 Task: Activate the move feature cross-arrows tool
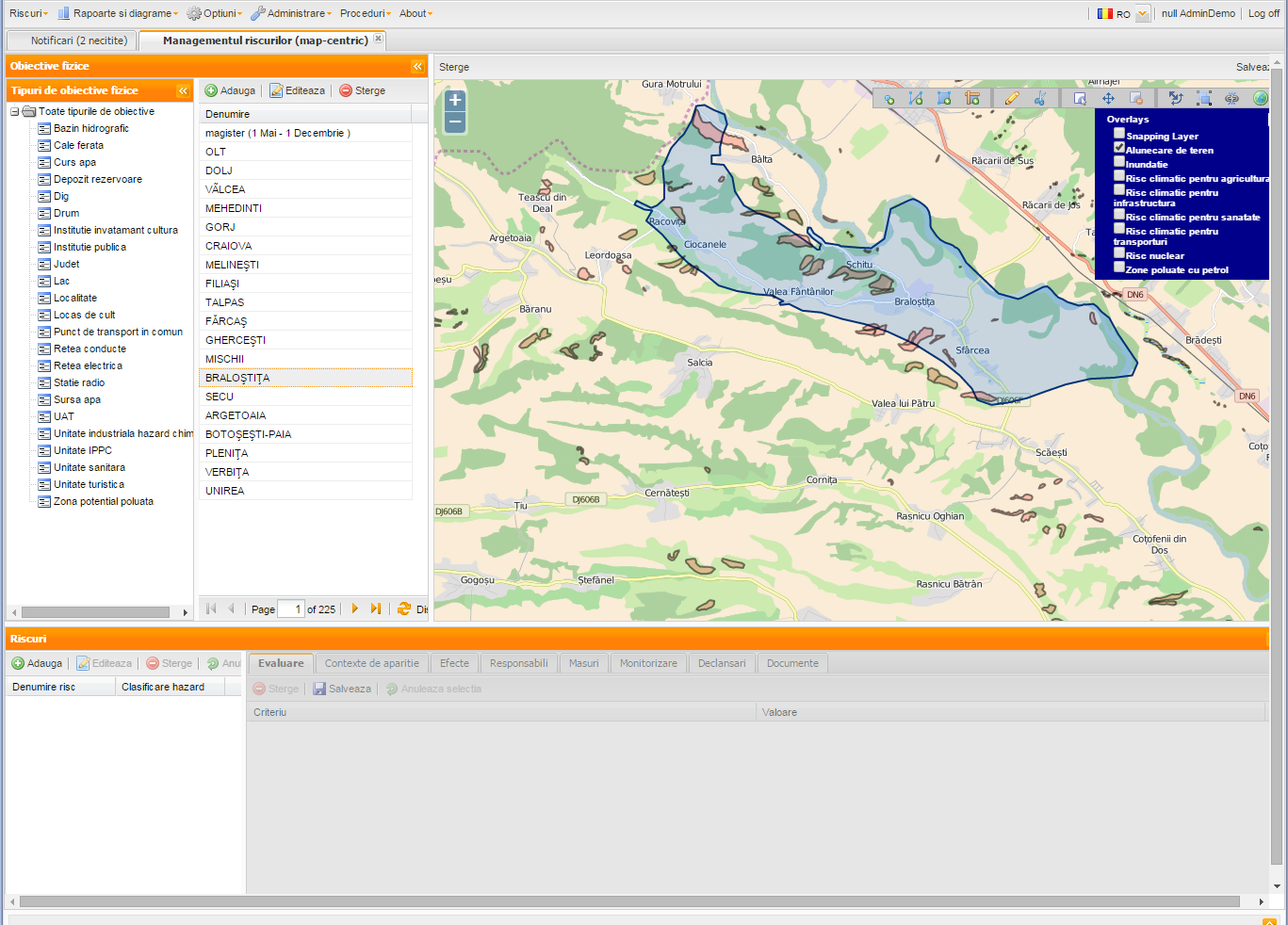point(1108,98)
